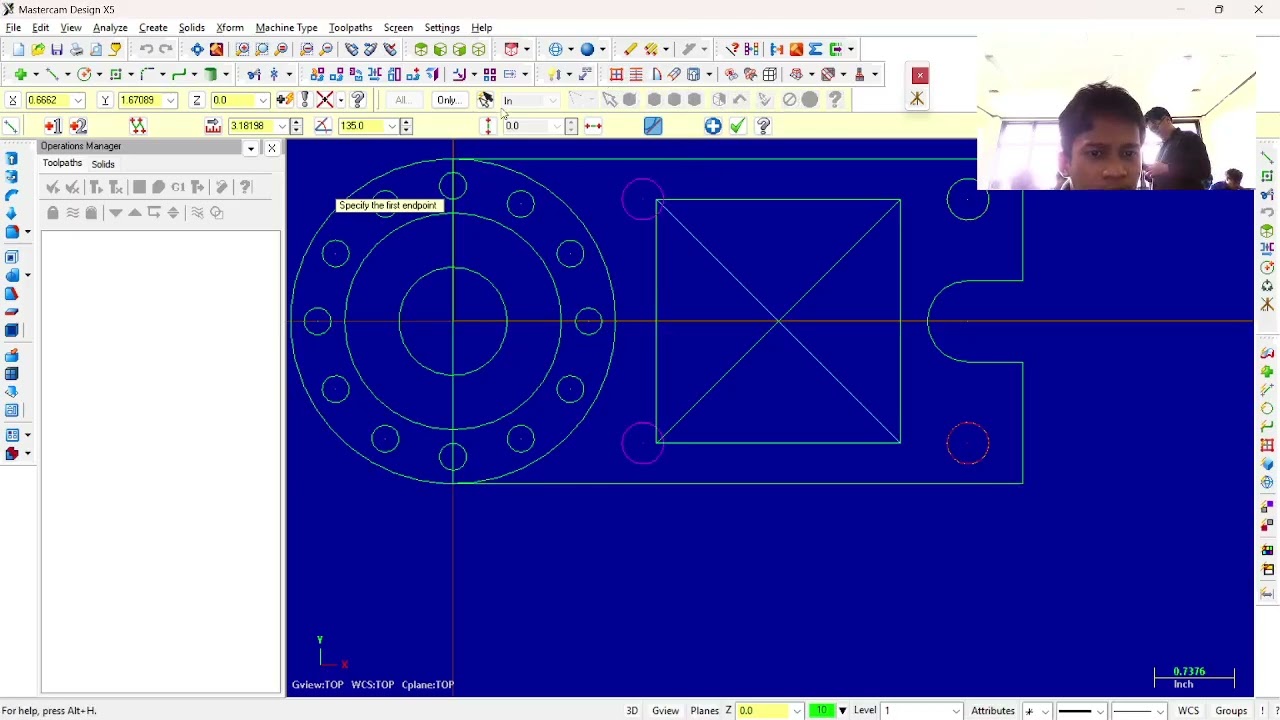Screen dimensions: 1280x720
Task: Click the All... selection button
Action: (401, 100)
